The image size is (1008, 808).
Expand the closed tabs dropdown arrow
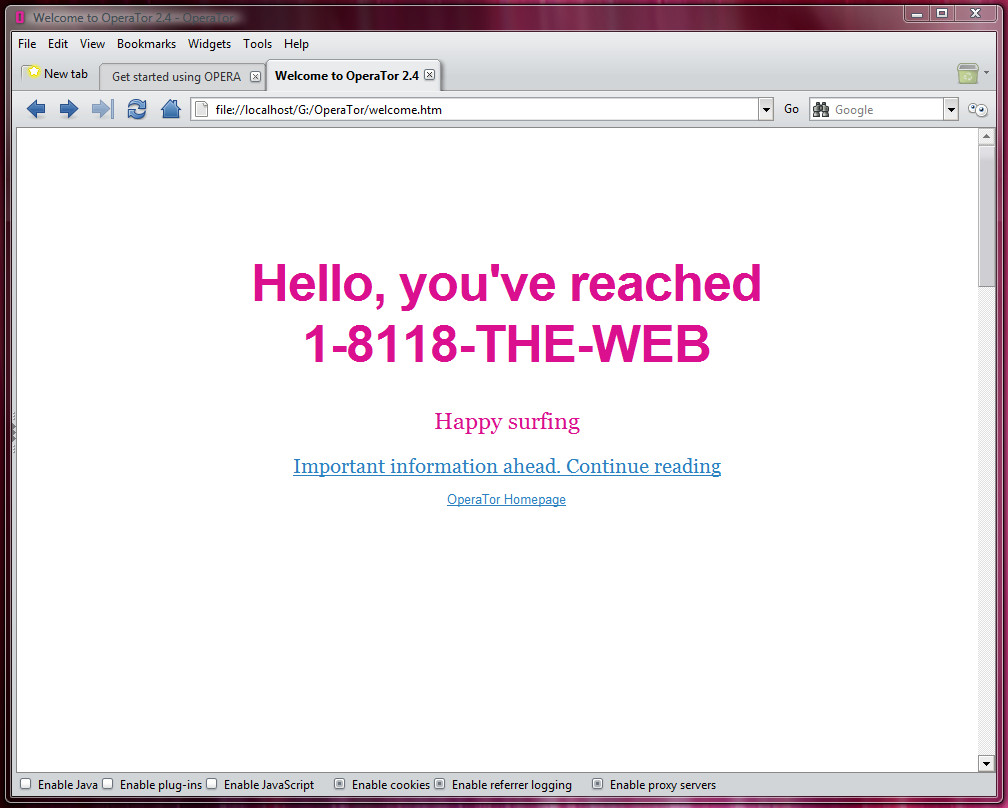[987, 73]
